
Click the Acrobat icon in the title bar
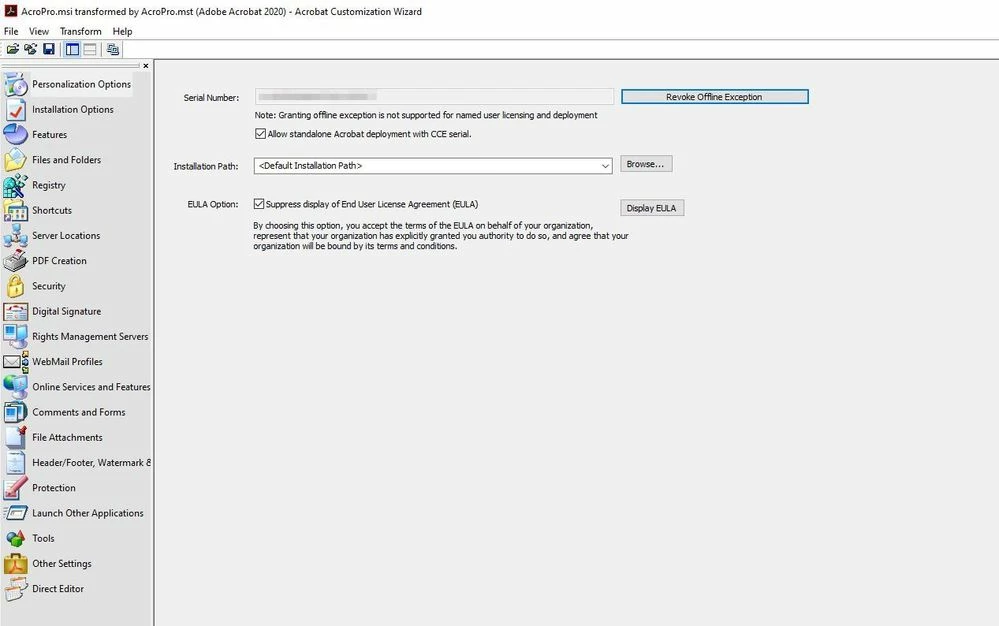[x=11, y=11]
